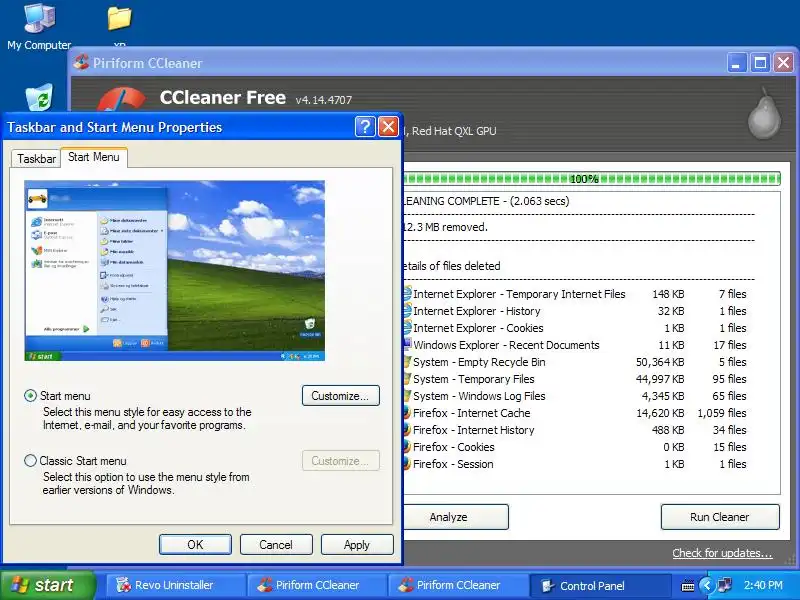The image size is (800, 600).
Task: Click Cancel in the Properties dialog
Action: [x=276, y=544]
